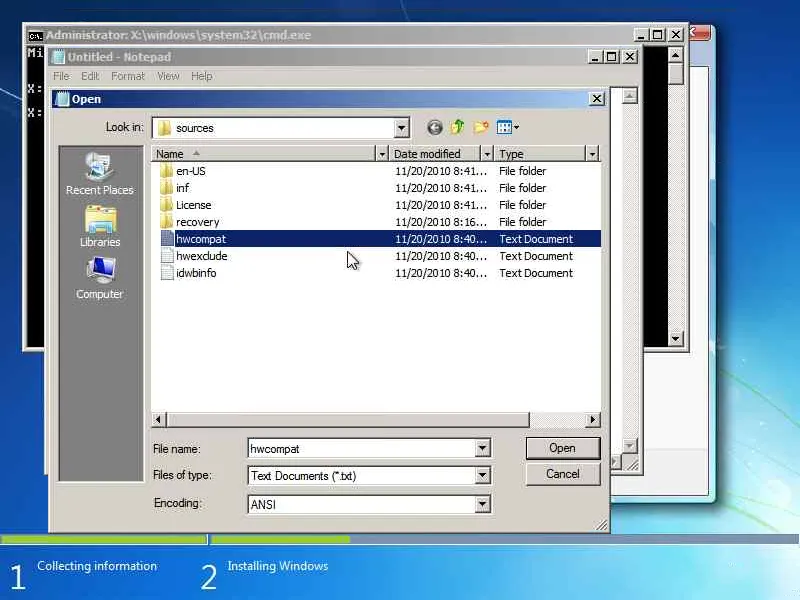This screenshot has width=800, height=600.
Task: Open the Notepad Help menu
Action: point(202,76)
